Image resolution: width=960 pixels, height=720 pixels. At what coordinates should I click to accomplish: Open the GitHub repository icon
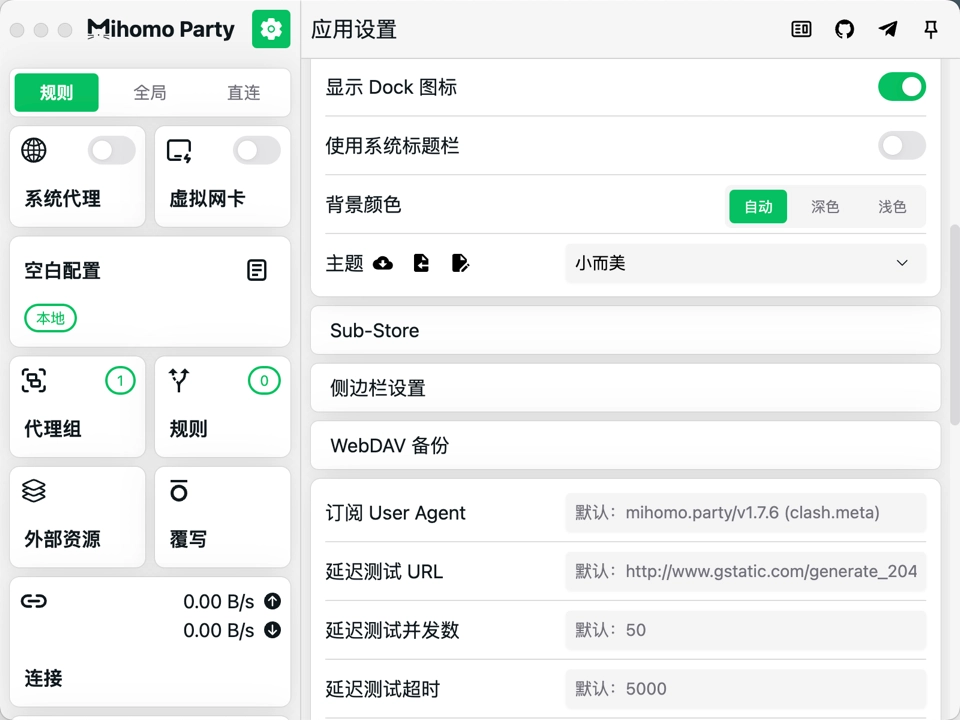point(844,29)
